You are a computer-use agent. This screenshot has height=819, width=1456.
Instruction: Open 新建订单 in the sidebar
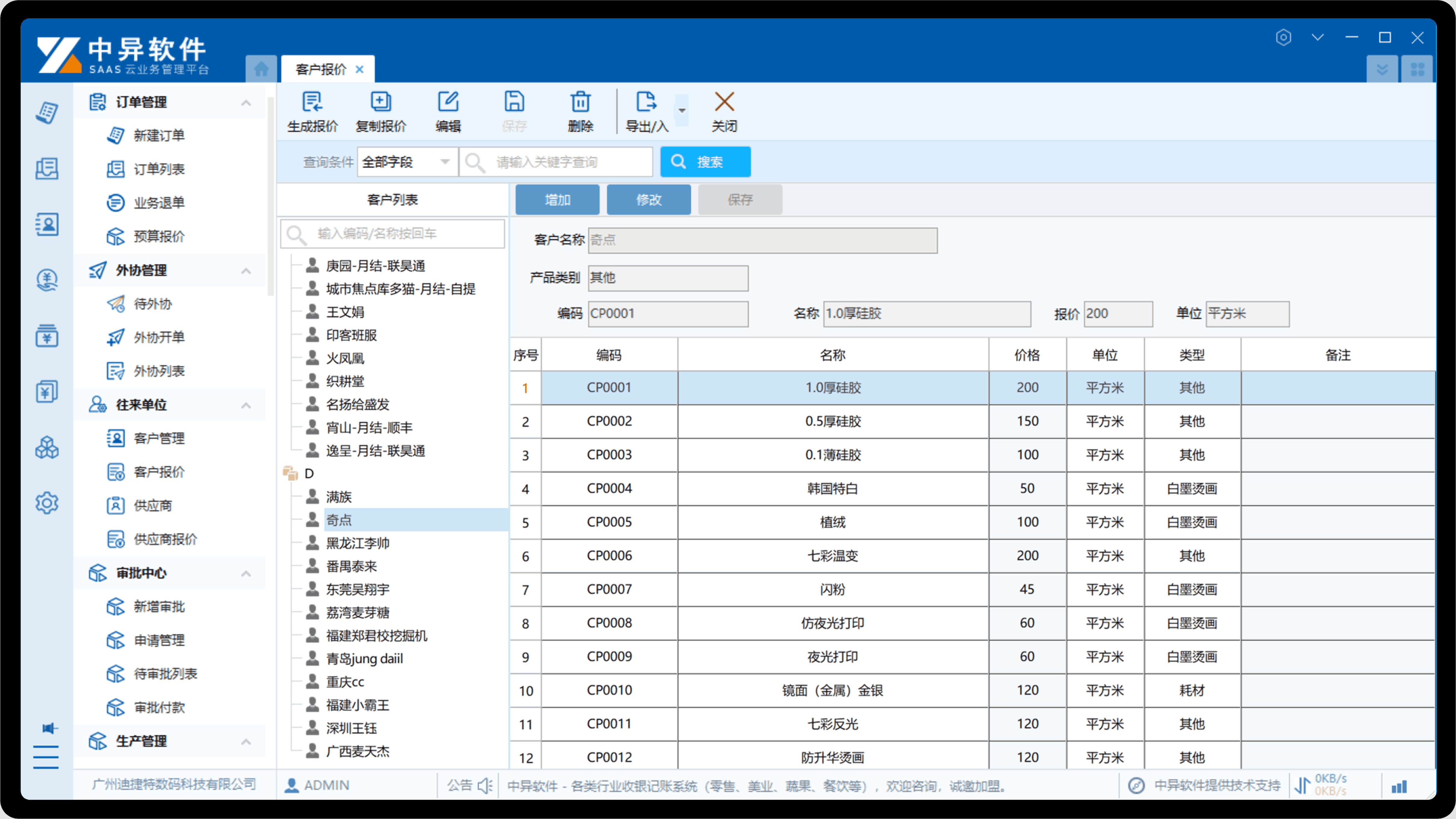point(159,136)
